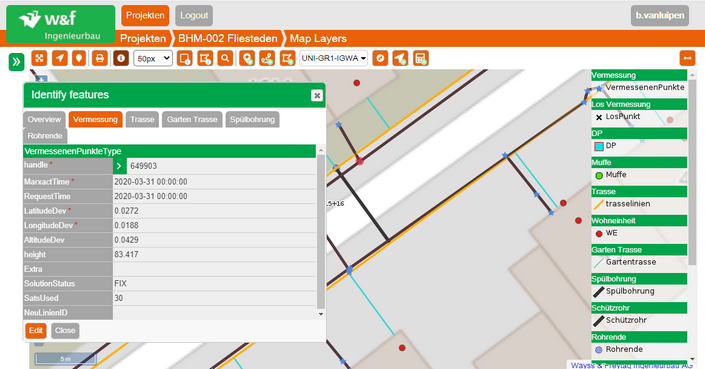The height and width of the screenshot is (369, 705).
Task: Click the rectangle identify-with-info tool
Action: point(184,58)
